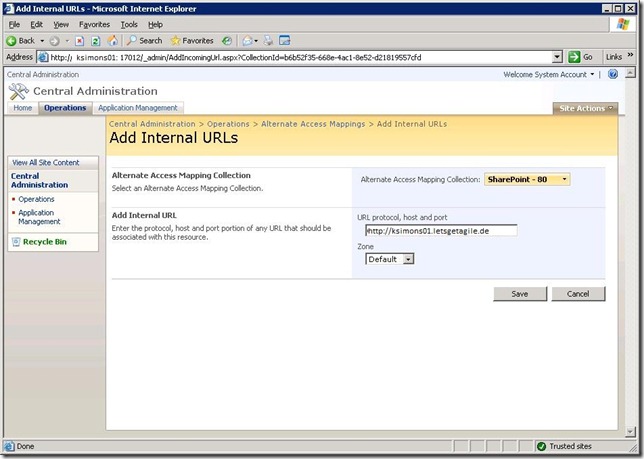Screen dimensions: 644x459
Task: Click the page icon in the address bar
Action: click(43, 57)
